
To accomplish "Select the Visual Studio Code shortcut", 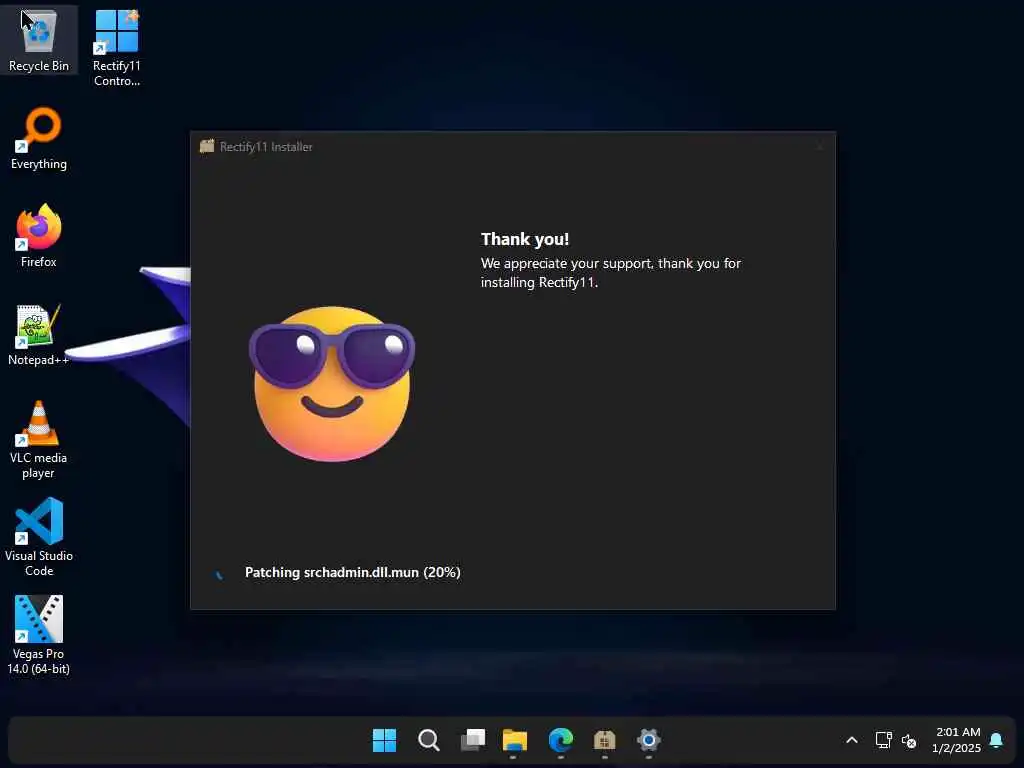I will [39, 537].
